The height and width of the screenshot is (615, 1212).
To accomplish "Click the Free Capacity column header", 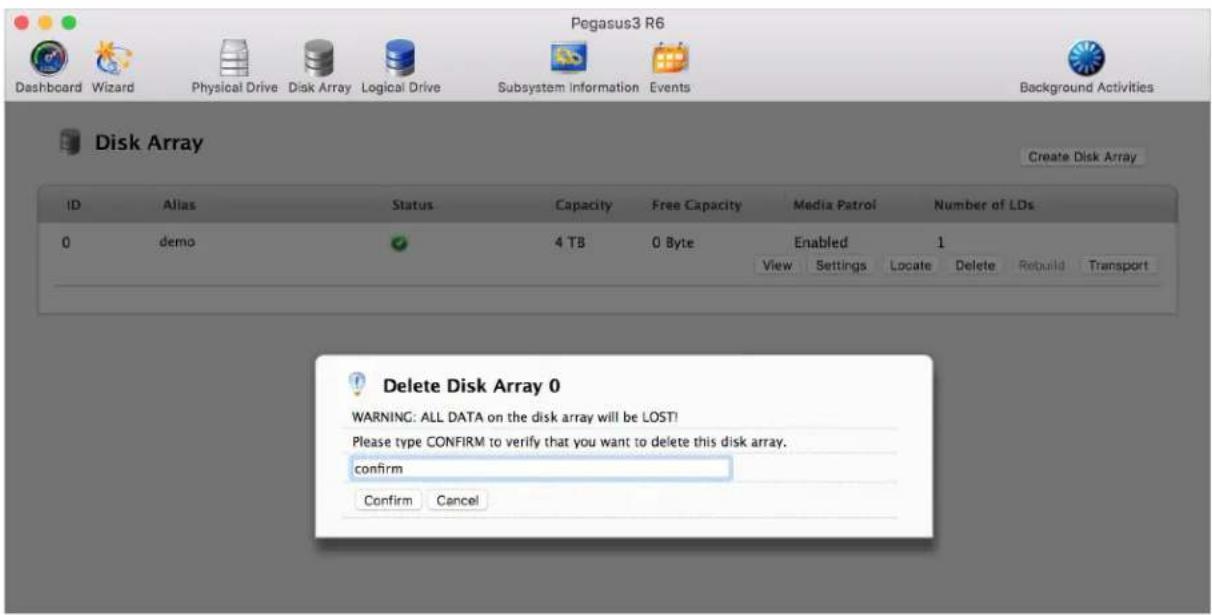I will [x=696, y=205].
